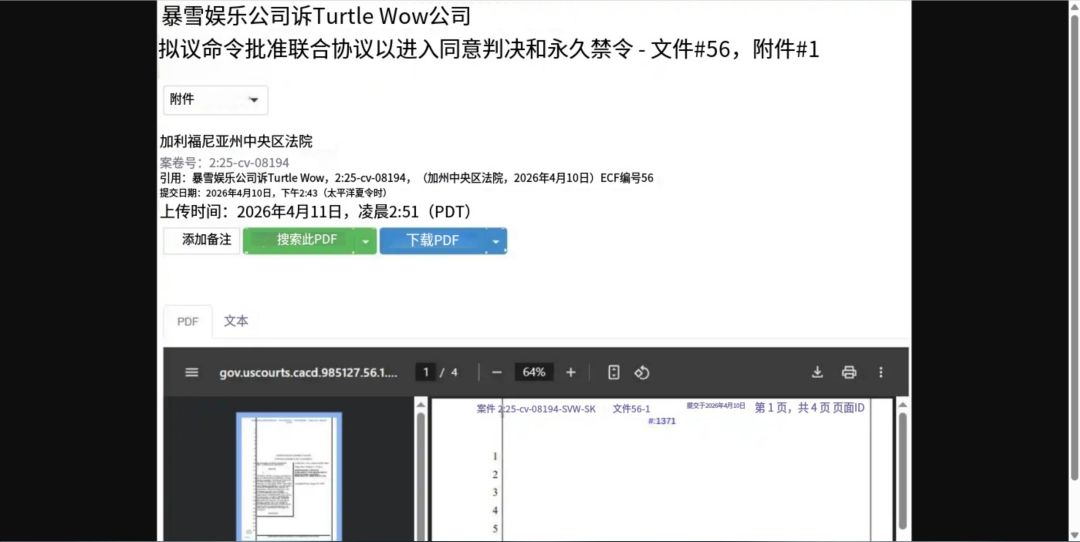Click the 64% zoom level field

point(534,373)
